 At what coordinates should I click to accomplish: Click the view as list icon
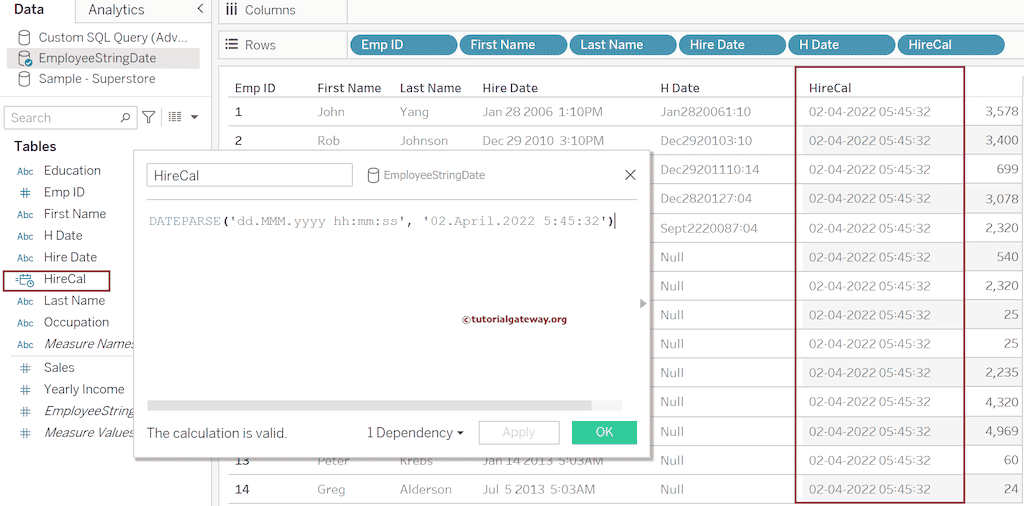click(174, 117)
